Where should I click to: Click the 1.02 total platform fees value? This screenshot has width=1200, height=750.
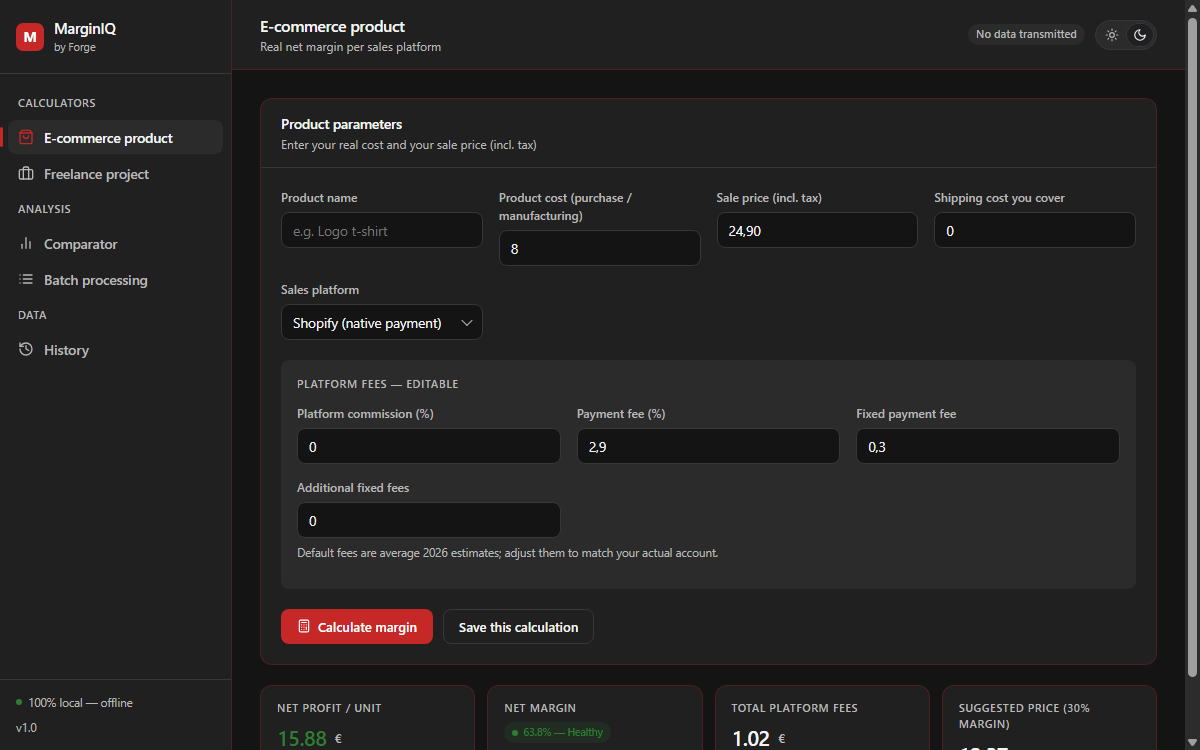click(751, 739)
